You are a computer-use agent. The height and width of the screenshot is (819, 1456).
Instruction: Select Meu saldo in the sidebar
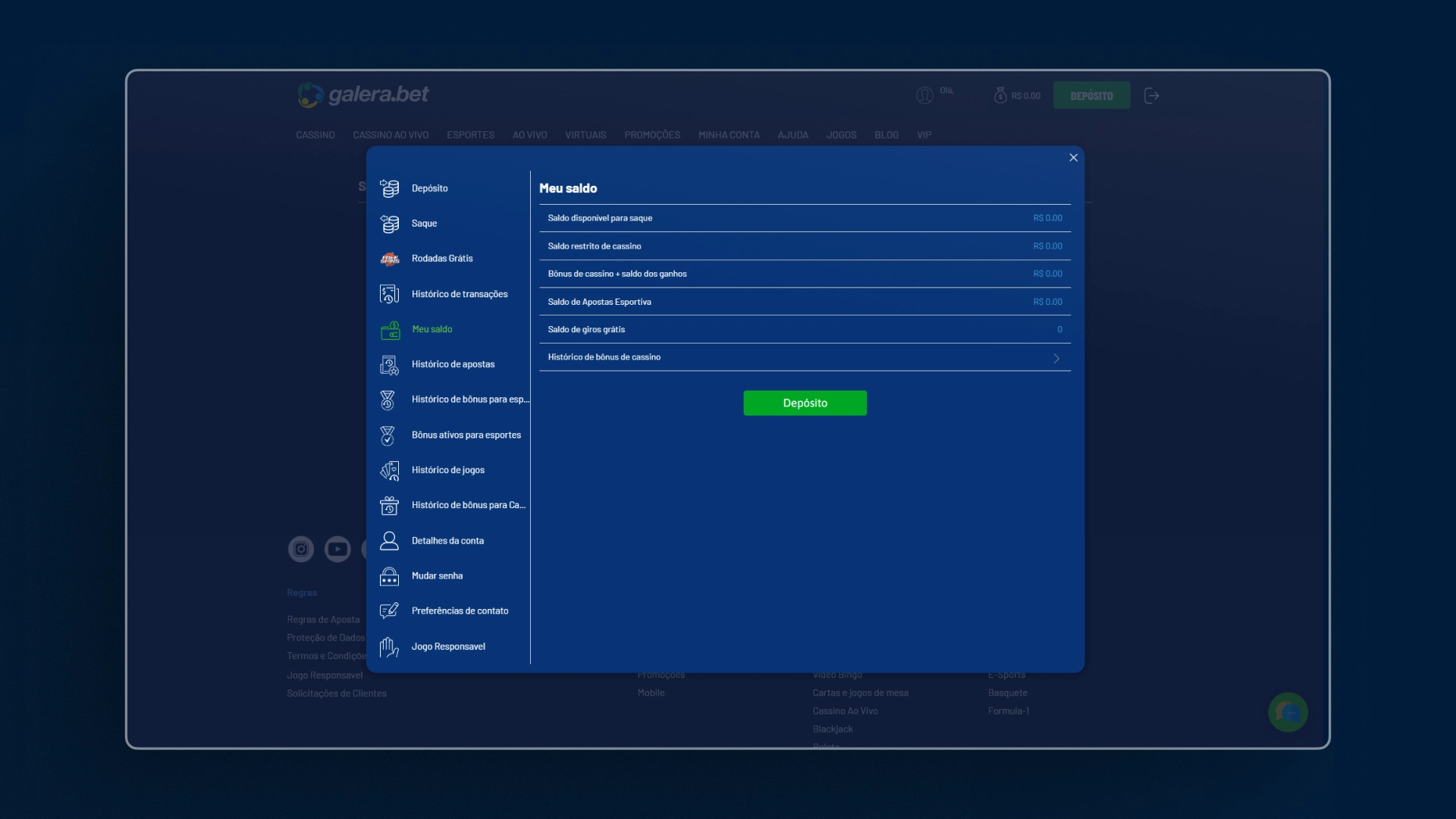pos(432,329)
